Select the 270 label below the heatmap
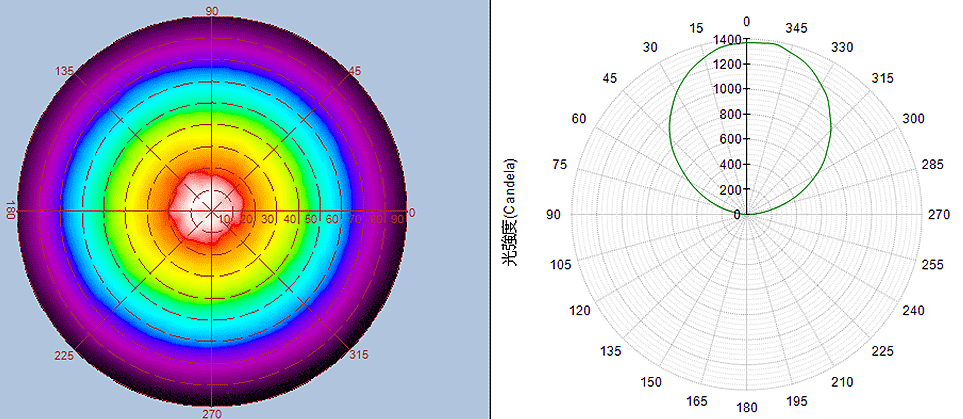963x419 pixels. tap(212, 412)
